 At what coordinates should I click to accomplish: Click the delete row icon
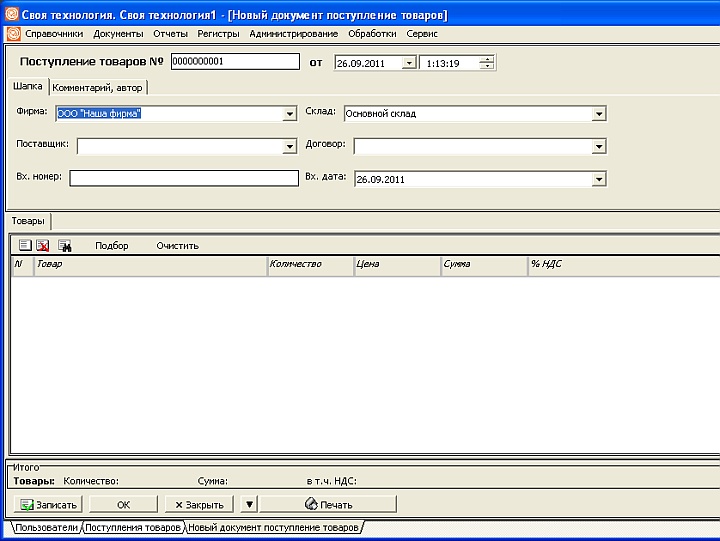coord(43,245)
